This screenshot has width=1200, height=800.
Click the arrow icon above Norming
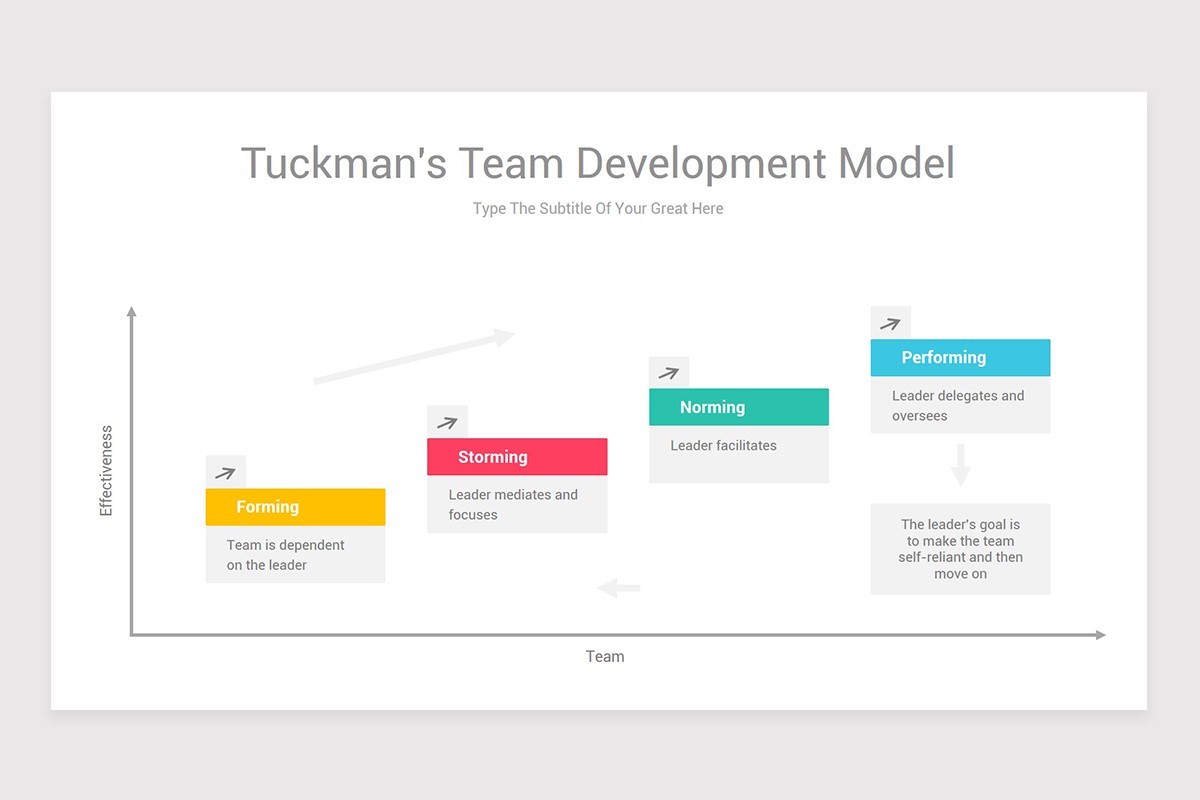click(669, 370)
